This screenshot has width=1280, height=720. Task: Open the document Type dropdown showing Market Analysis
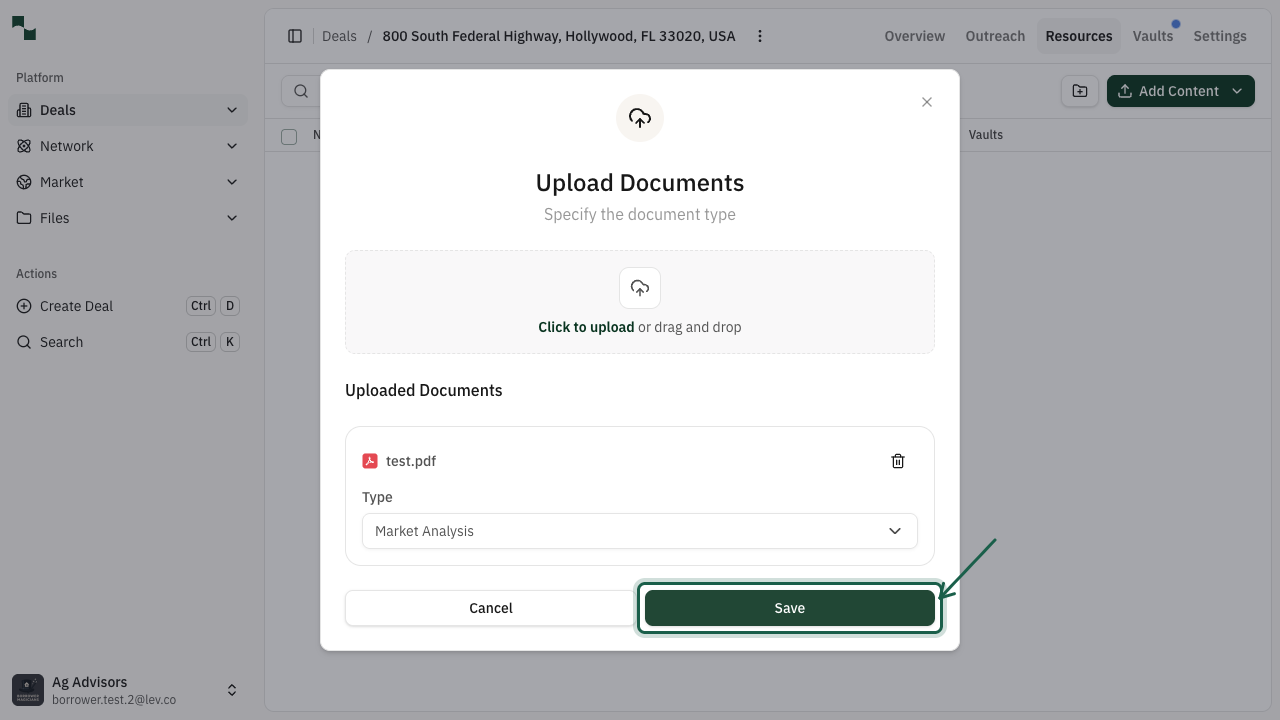[x=639, y=531]
